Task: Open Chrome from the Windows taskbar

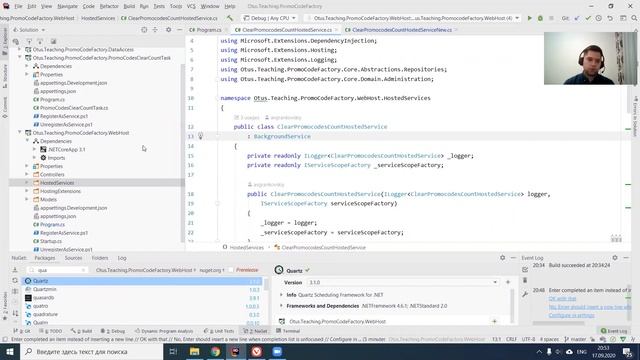Action: (215, 351)
